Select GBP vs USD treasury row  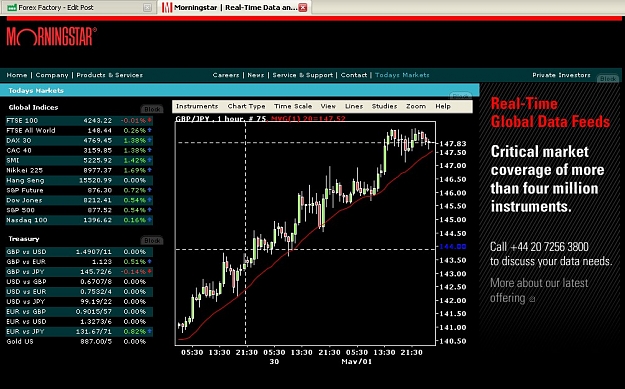[x=79, y=252]
